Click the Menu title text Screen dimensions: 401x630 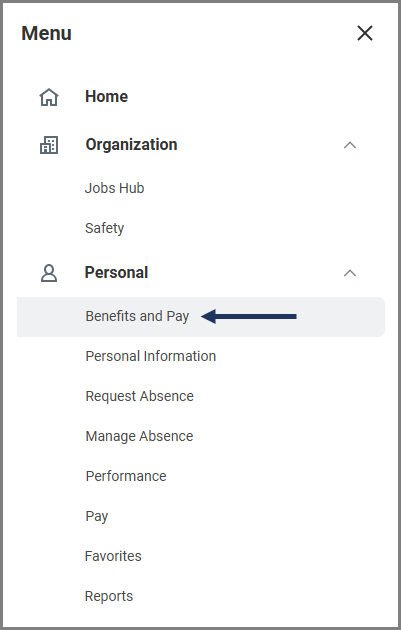tap(47, 33)
